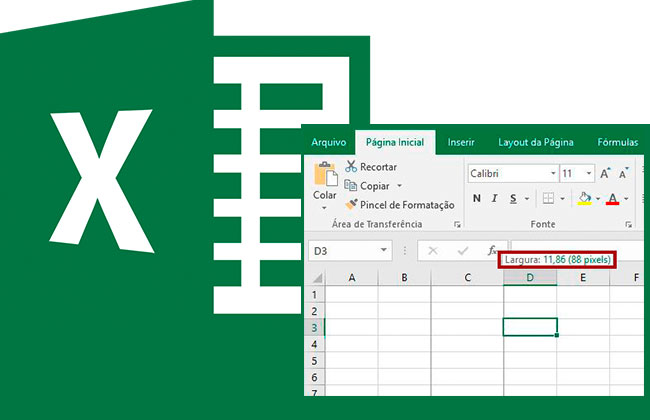This screenshot has height=420, width=650.
Task: Expand the font size dropdown arrow
Action: point(589,173)
